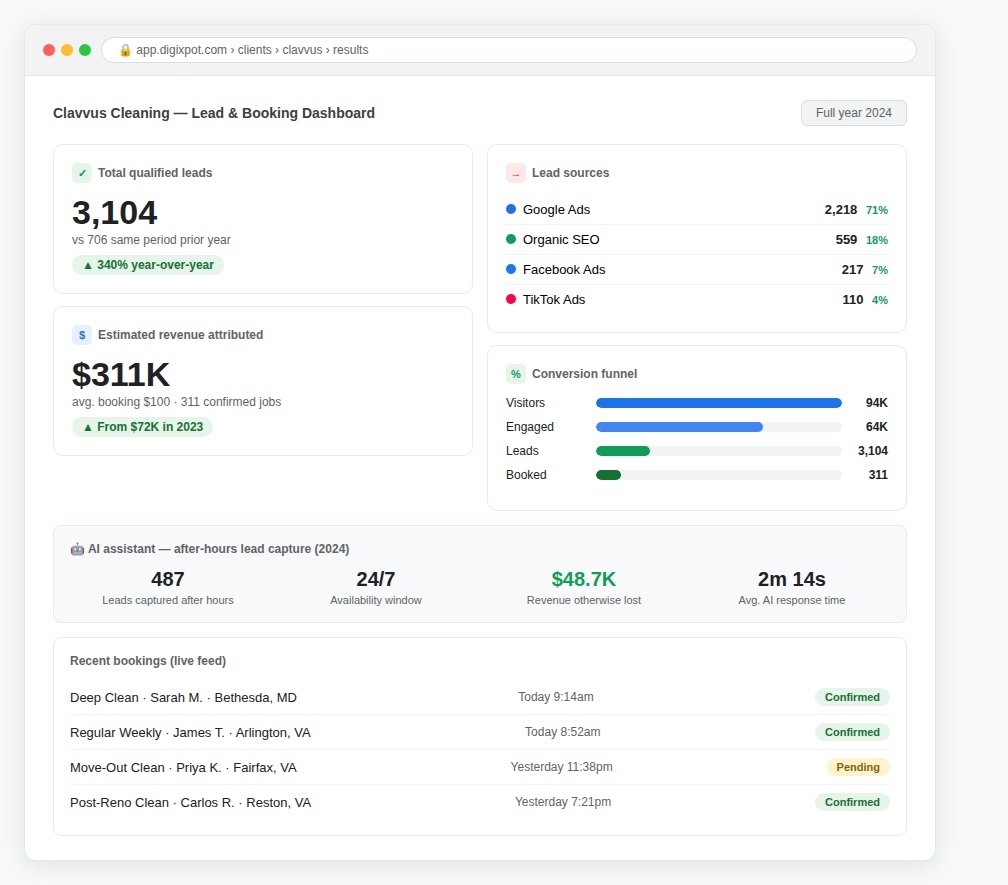Click the browser address bar URL field
The image size is (1008, 885).
click(508, 50)
